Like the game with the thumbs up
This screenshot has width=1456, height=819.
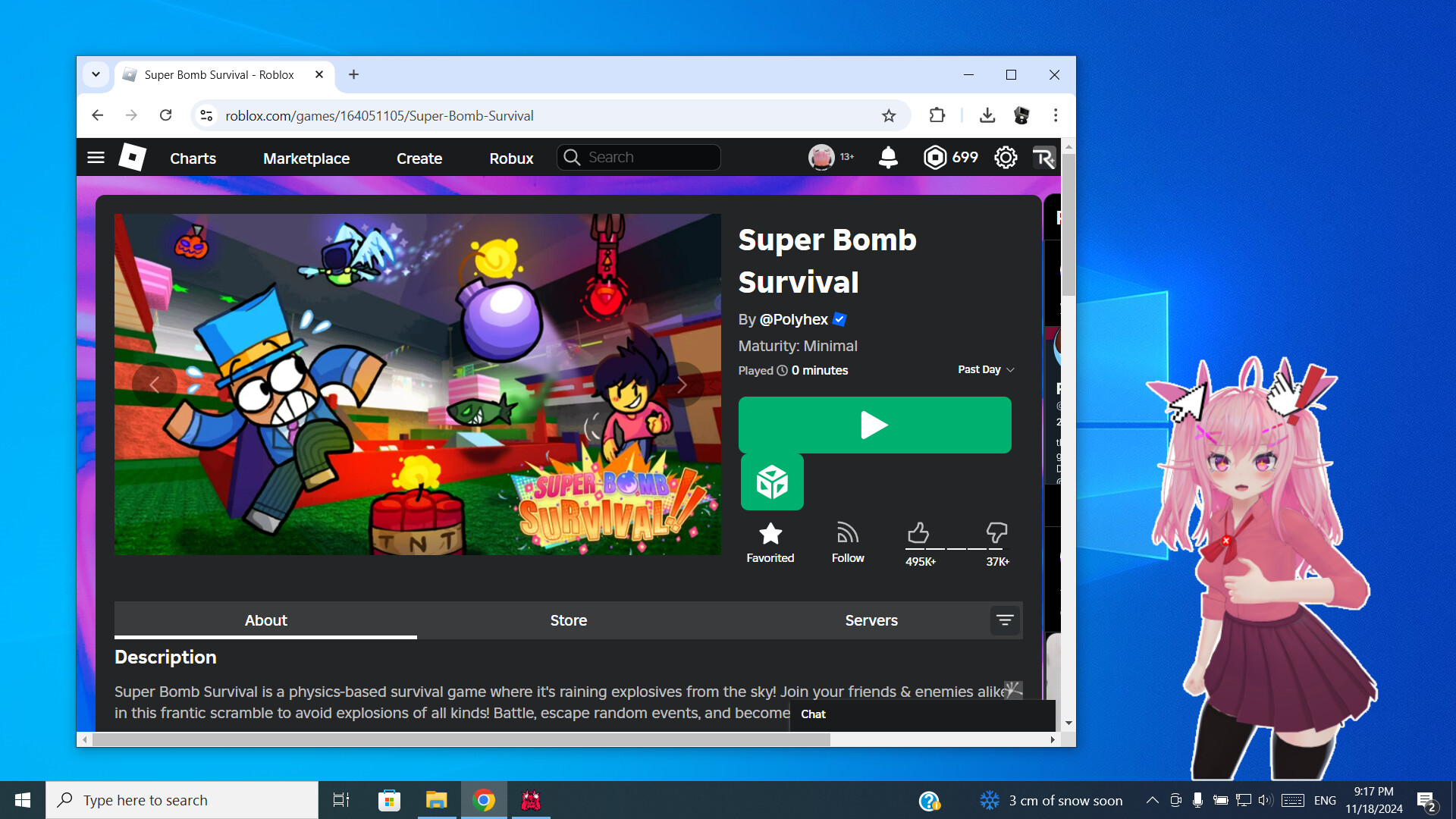919,533
